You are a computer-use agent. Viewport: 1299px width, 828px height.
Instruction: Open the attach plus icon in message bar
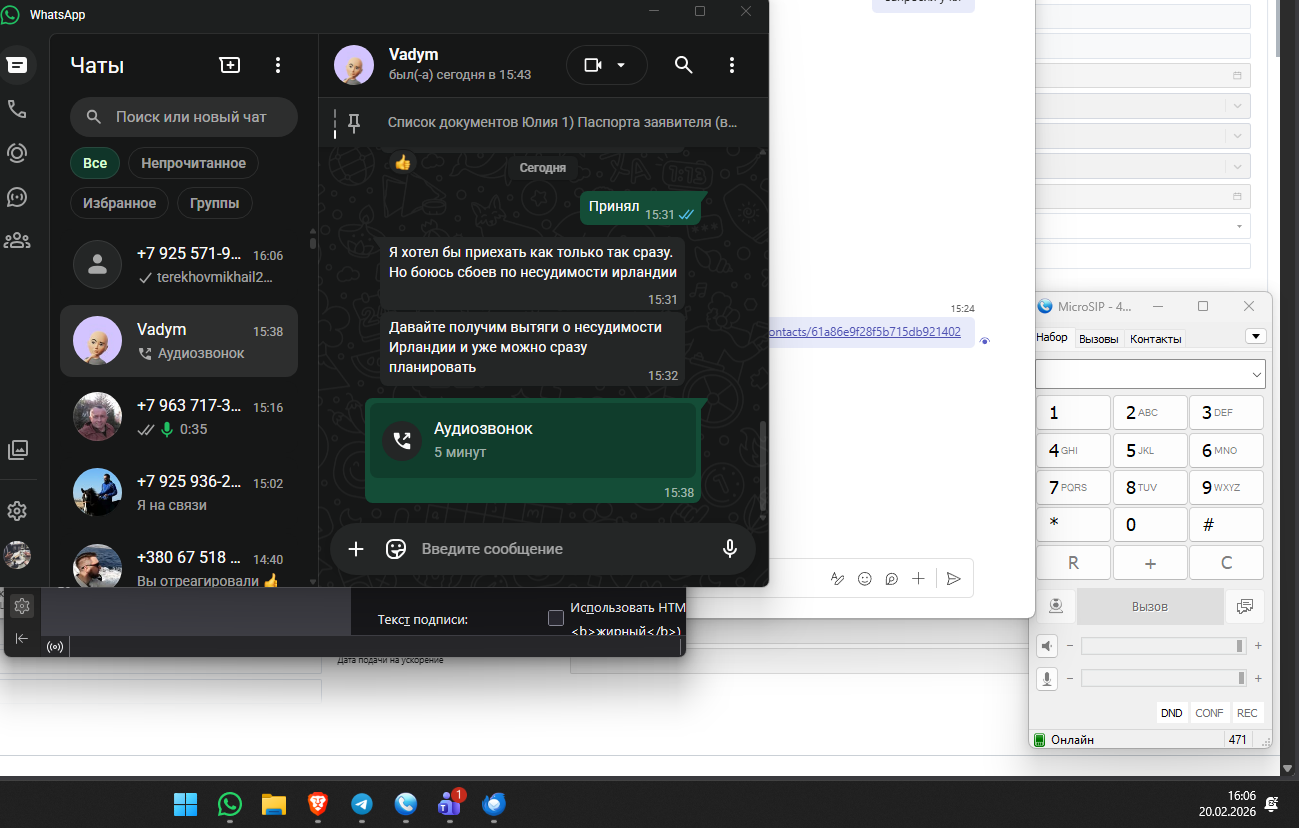[x=356, y=549]
